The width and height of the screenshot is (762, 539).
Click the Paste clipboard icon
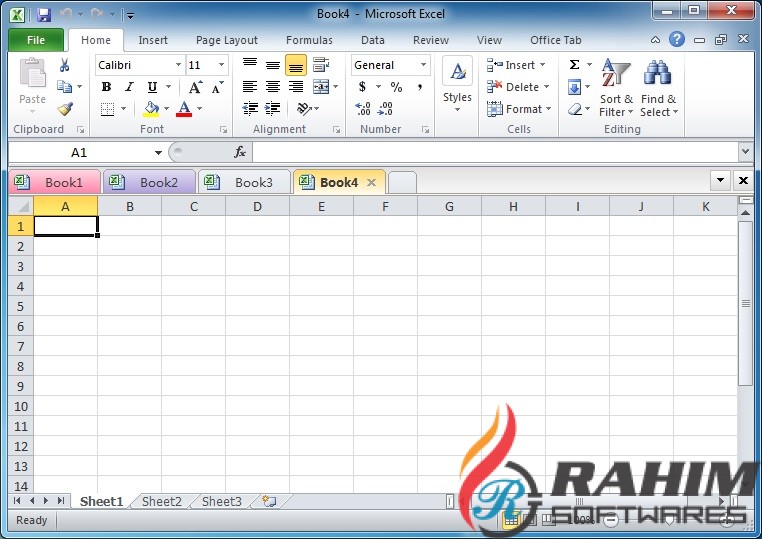[x=33, y=73]
